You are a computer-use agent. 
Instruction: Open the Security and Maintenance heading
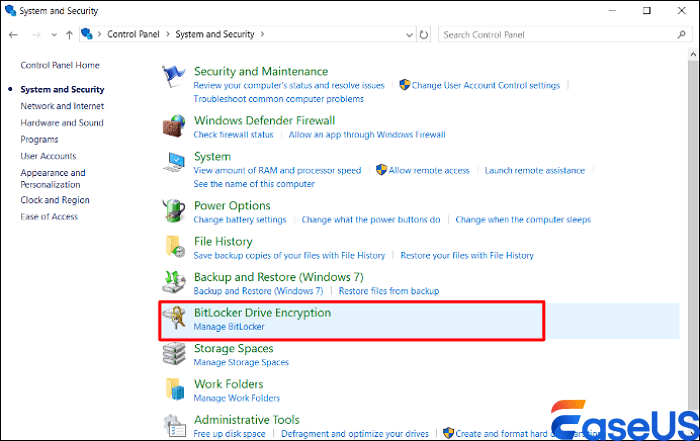(261, 71)
